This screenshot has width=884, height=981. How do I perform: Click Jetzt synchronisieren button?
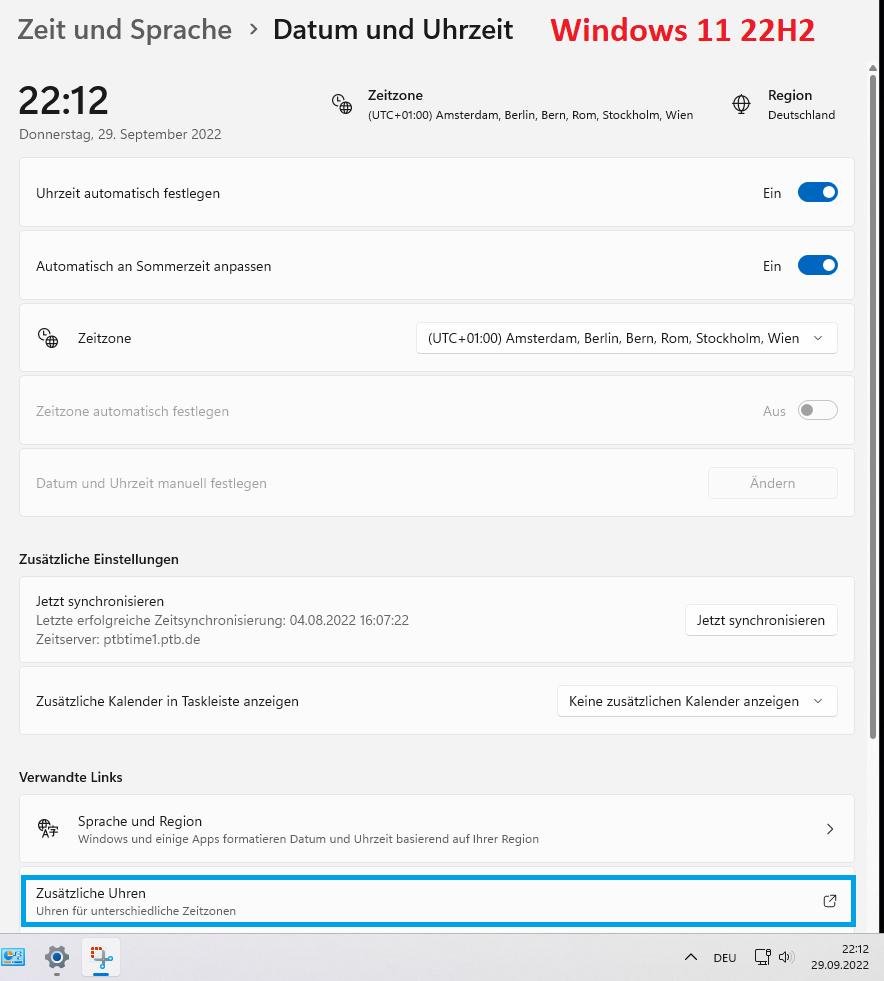(761, 620)
